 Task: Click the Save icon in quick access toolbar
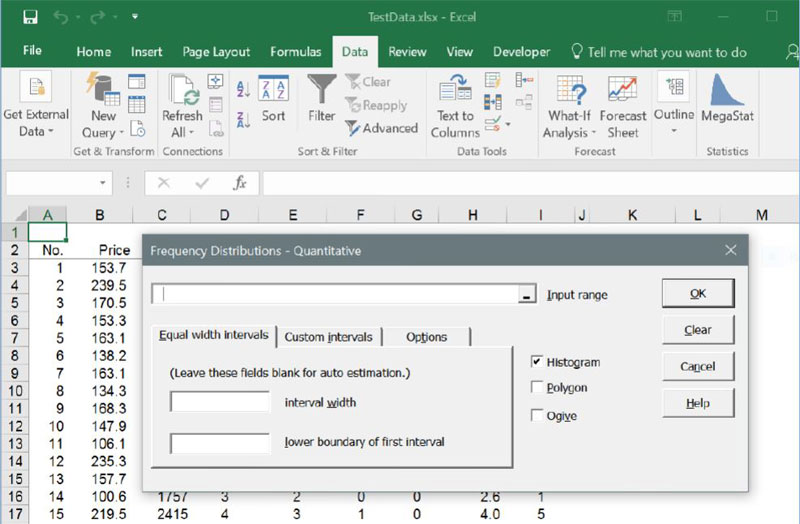pyautogui.click(x=30, y=17)
